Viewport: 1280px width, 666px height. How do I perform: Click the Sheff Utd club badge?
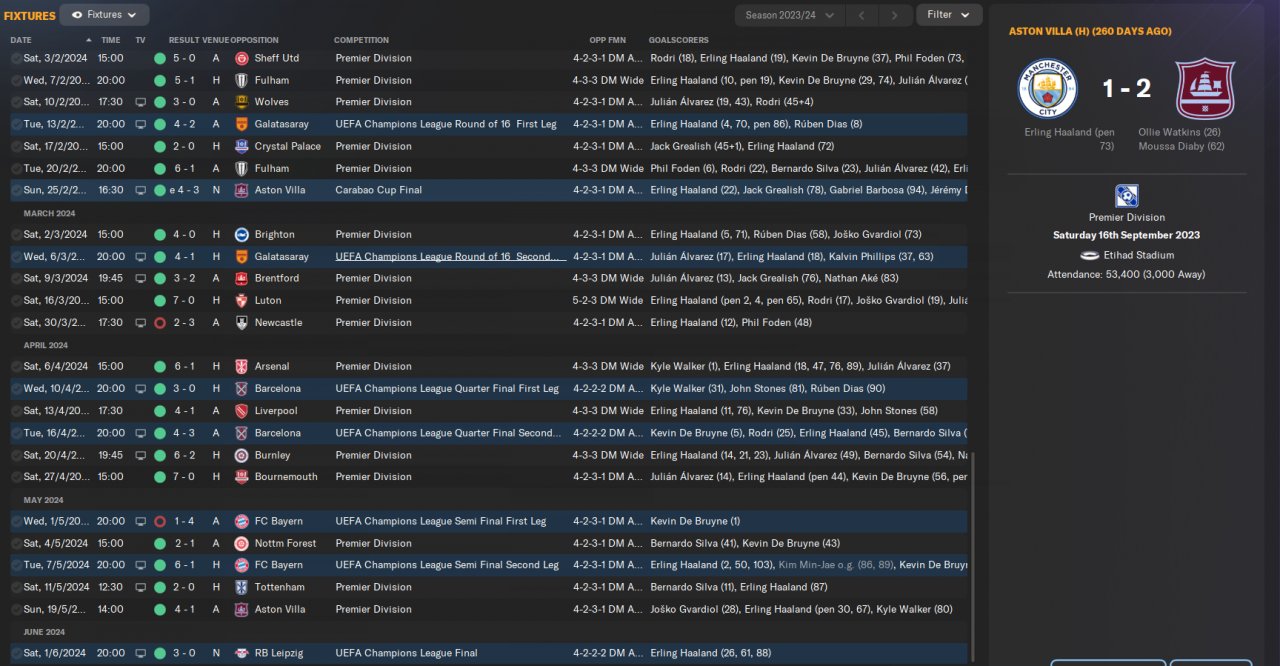(x=241, y=58)
